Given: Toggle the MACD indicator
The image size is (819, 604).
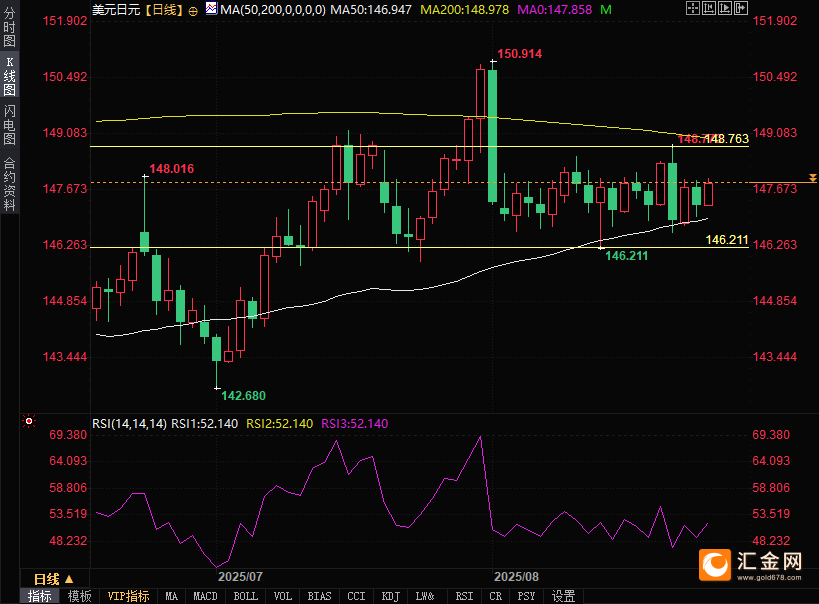Looking at the screenshot, I should click(x=205, y=596).
